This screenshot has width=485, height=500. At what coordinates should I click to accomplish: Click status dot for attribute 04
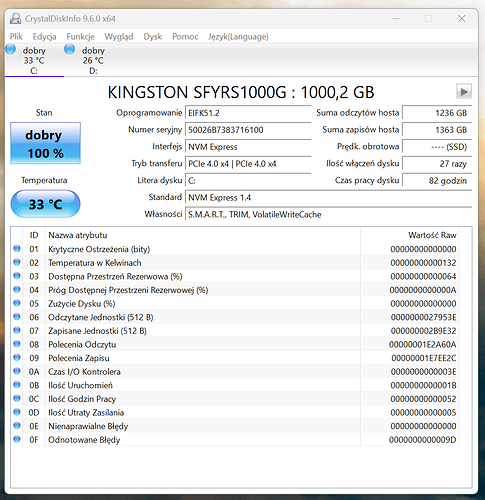click(17, 289)
